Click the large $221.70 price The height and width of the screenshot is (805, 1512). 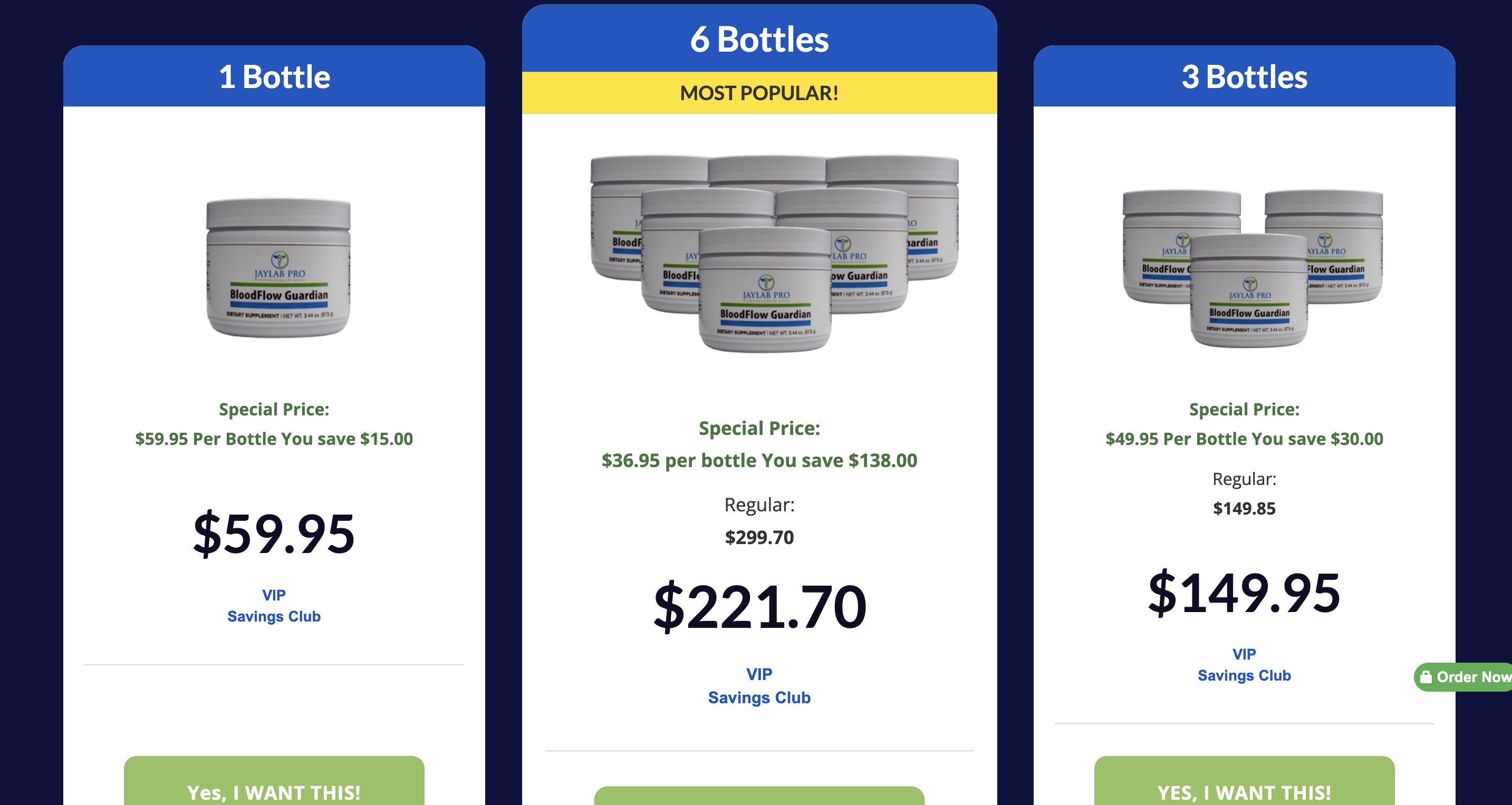(x=759, y=606)
